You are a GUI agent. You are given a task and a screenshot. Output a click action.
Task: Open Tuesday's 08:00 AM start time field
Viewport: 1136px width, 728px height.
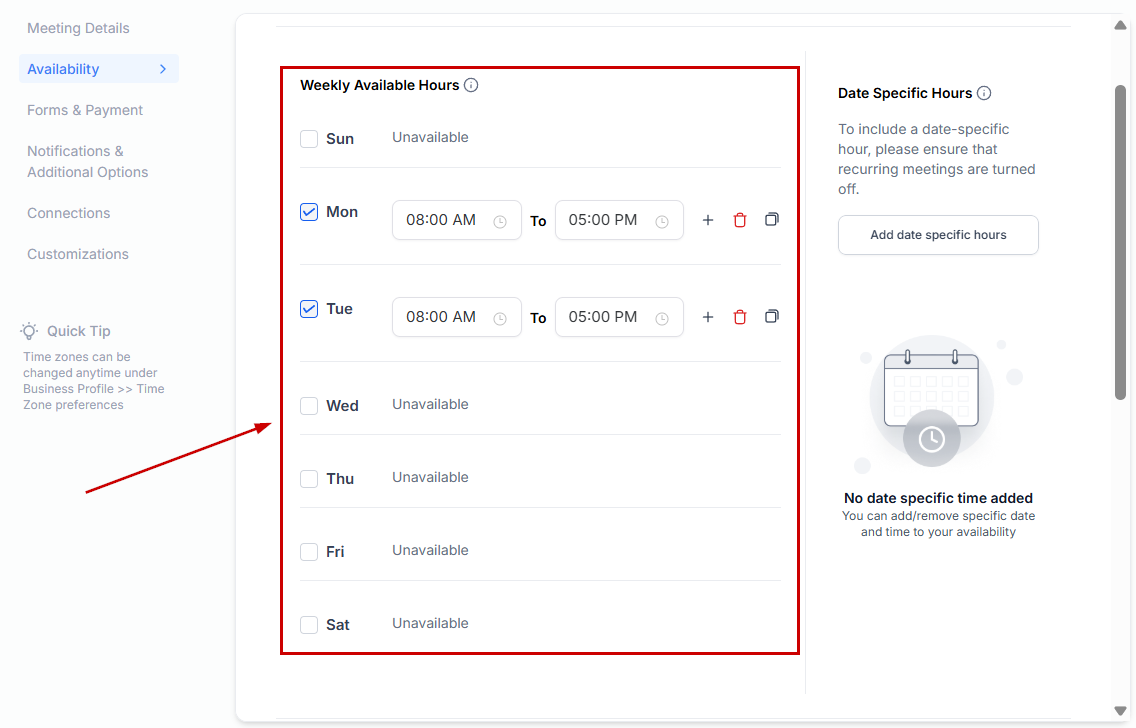click(456, 317)
